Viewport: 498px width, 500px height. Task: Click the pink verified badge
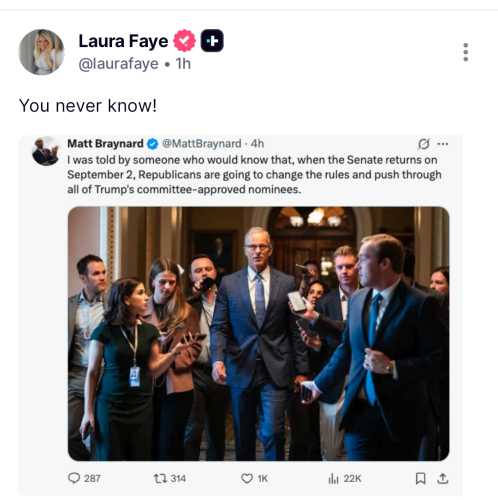click(x=184, y=41)
